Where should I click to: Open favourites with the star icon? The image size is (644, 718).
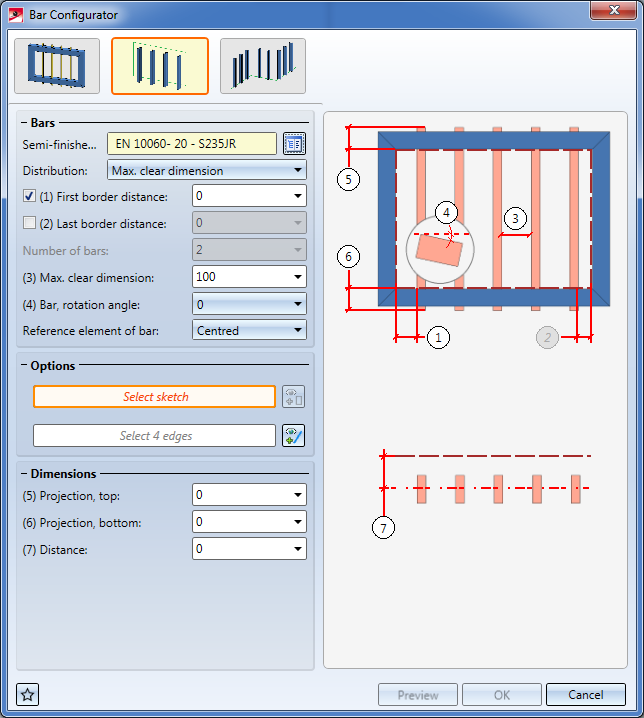click(x=27, y=695)
